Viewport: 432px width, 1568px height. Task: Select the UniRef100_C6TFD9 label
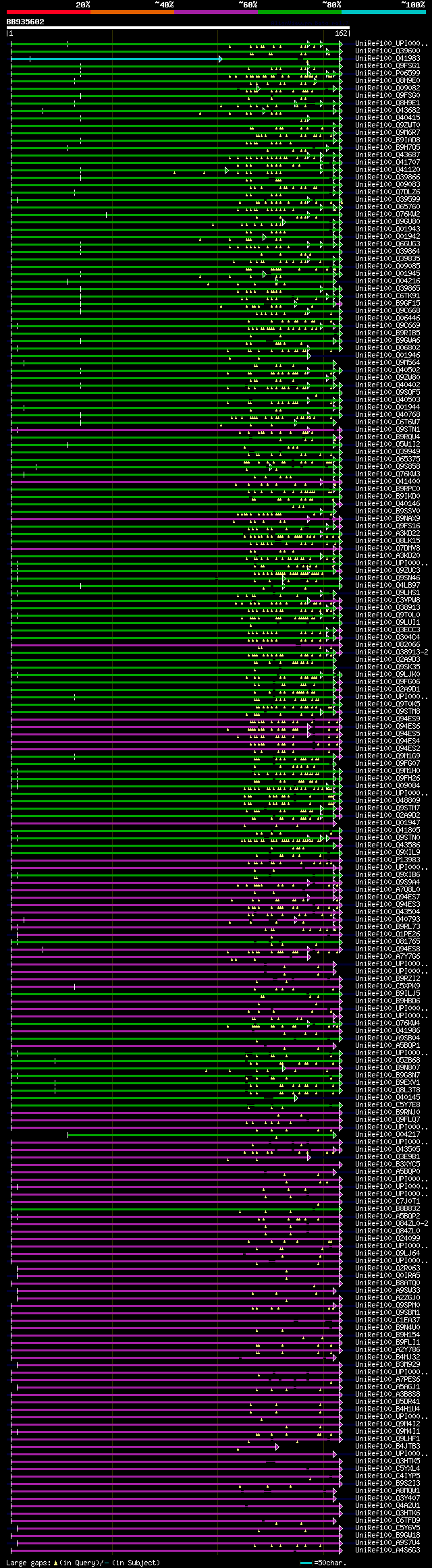(x=387, y=1521)
